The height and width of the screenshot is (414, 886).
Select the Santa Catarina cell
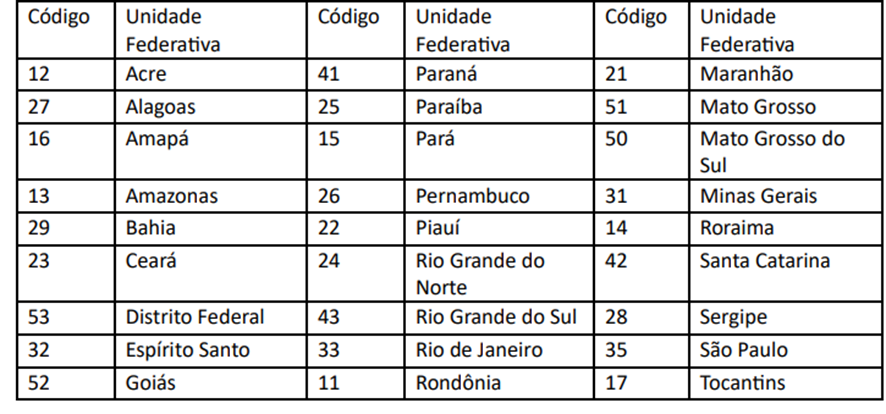point(785,273)
